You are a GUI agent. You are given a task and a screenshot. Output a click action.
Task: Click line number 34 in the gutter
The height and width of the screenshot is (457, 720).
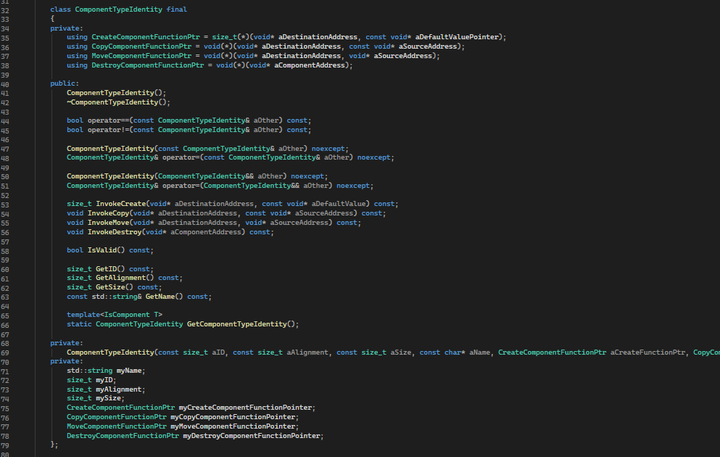pyautogui.click(x=5, y=28)
